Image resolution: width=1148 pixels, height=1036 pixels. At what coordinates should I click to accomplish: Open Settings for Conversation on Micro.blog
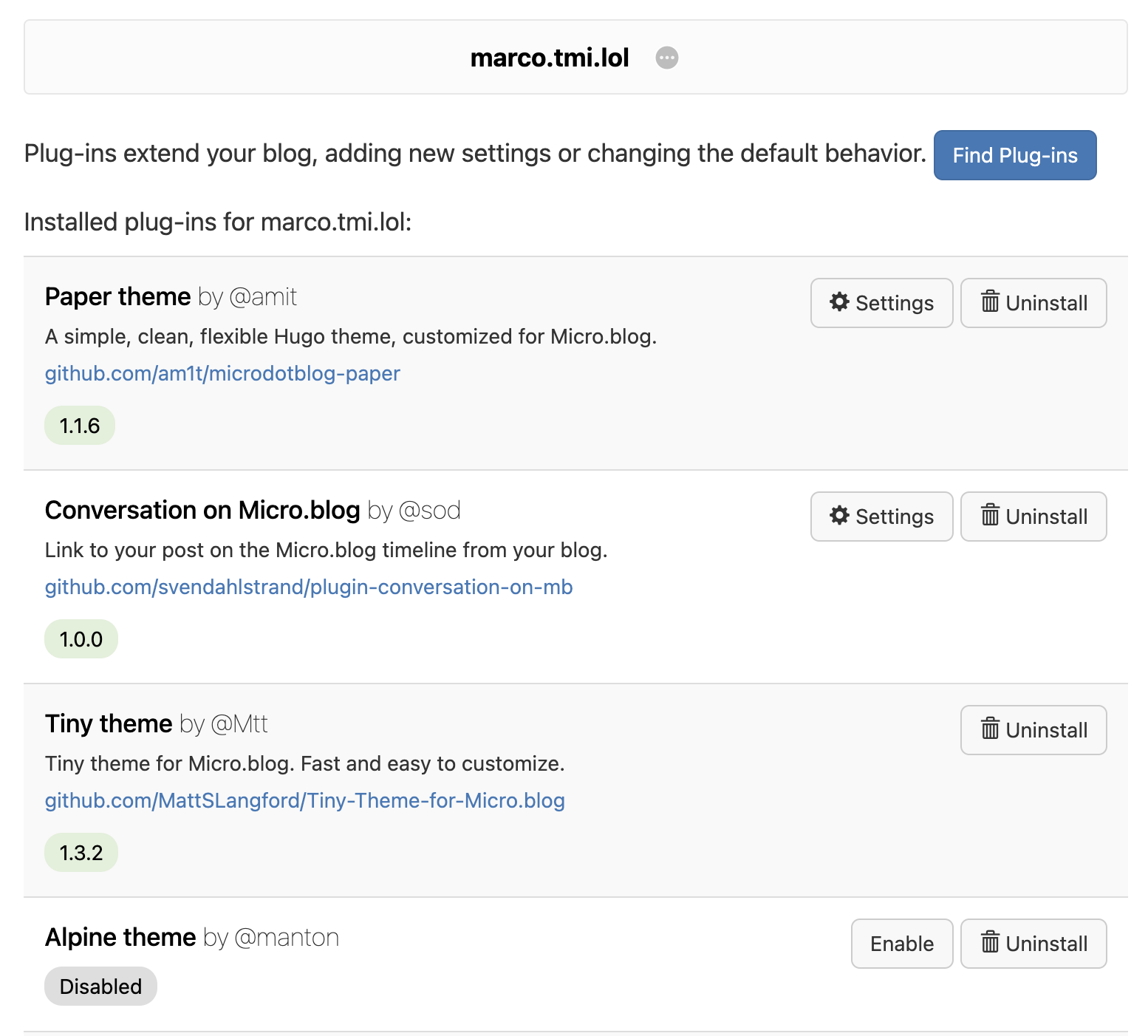click(882, 517)
